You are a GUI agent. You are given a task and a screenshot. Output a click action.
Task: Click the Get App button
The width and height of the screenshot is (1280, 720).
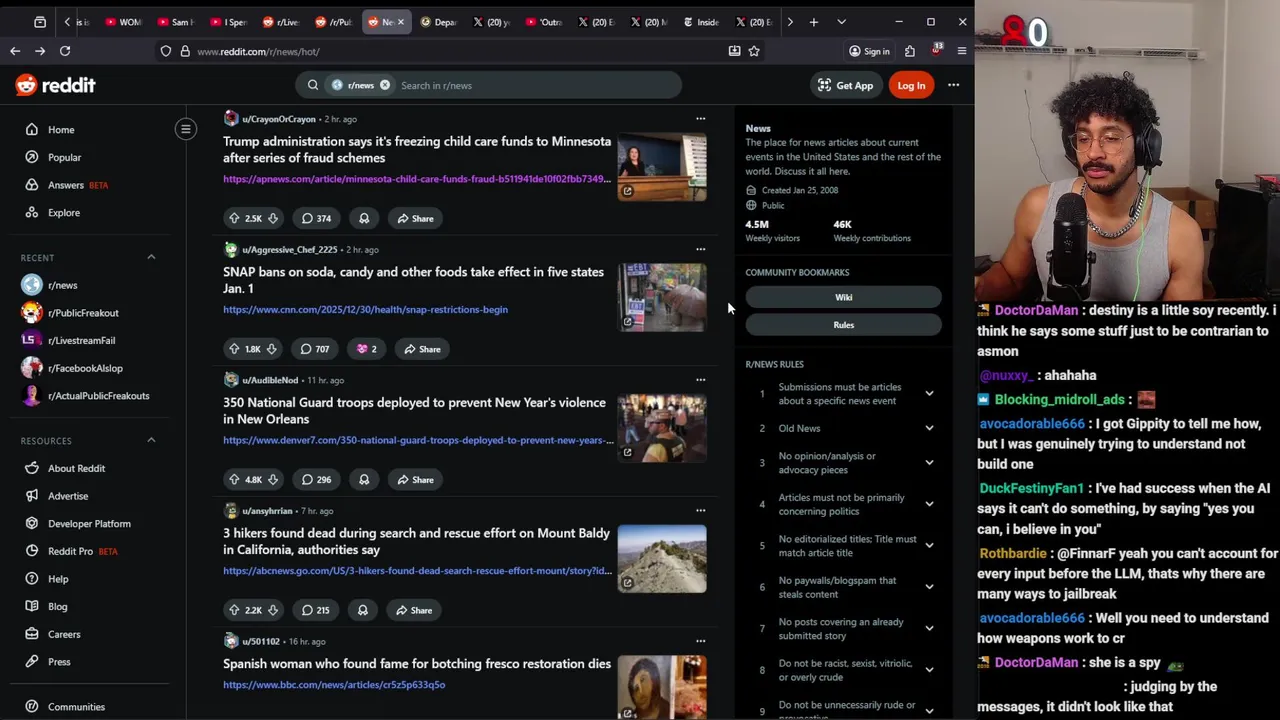coord(846,85)
